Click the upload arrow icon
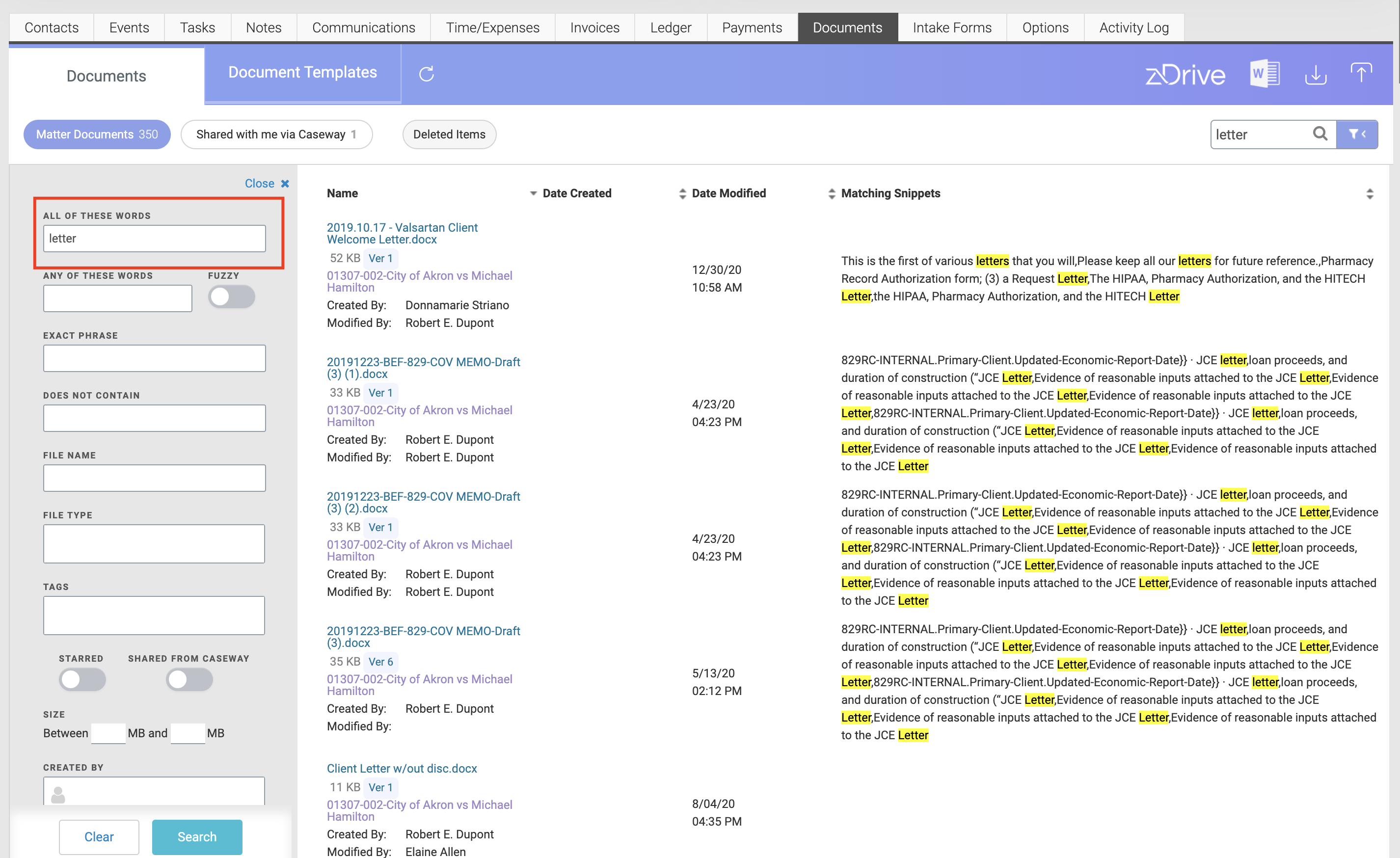The image size is (1400, 858). (x=1361, y=73)
